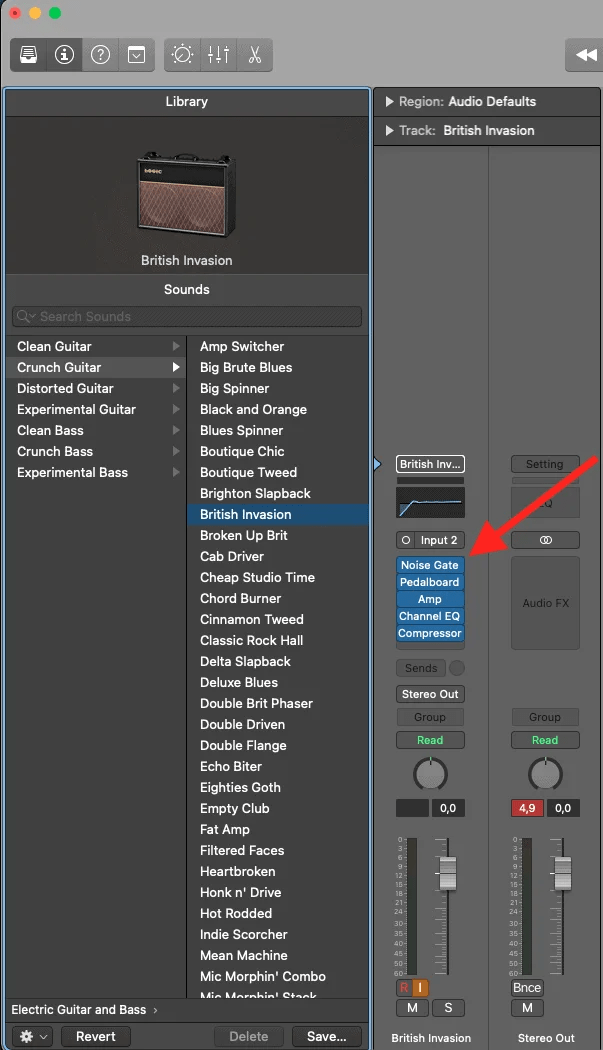
Task: Solo the British Invasion channel strip
Action: (448, 1008)
